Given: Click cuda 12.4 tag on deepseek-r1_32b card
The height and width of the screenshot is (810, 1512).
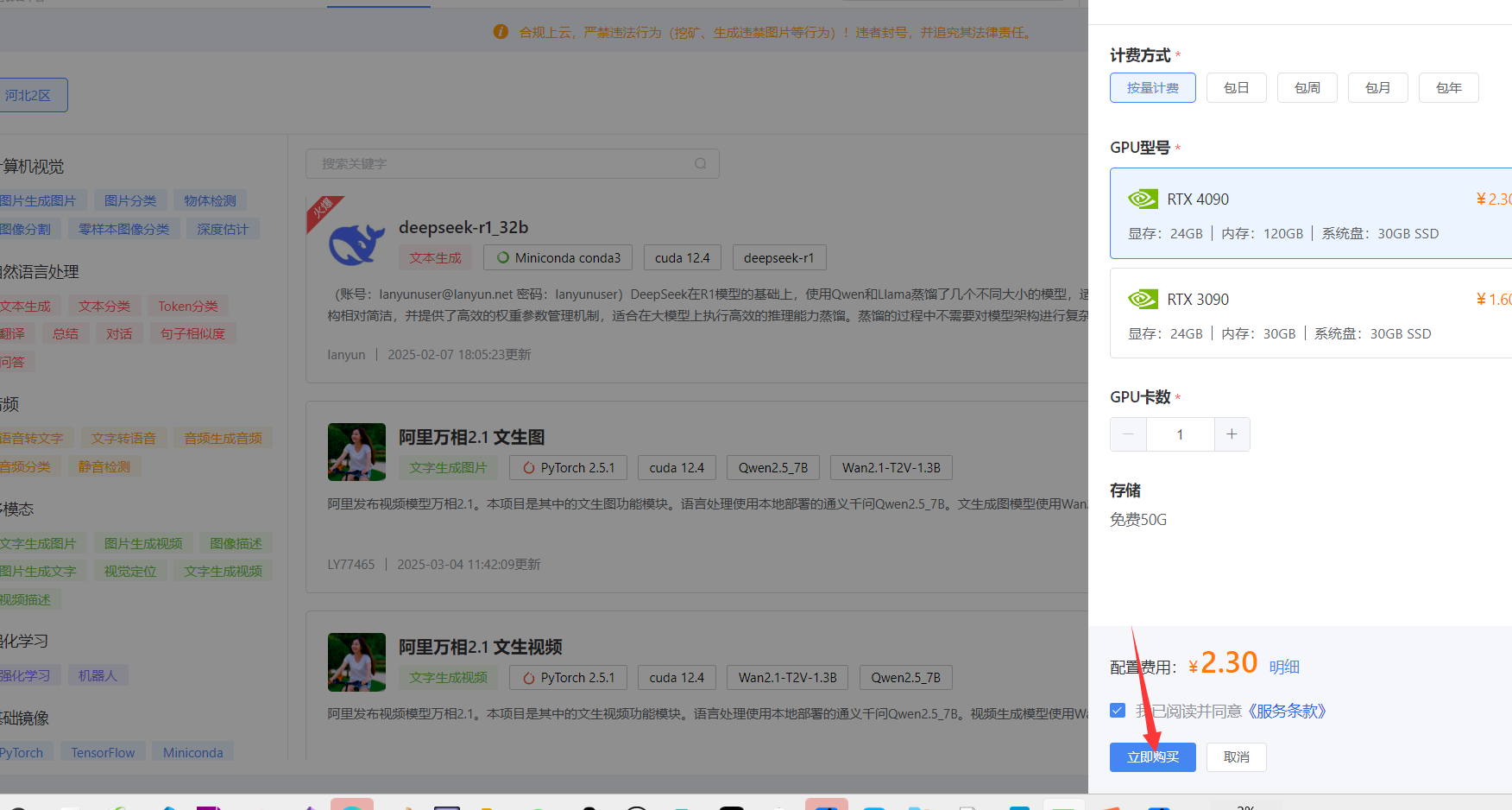Looking at the screenshot, I should 683,257.
